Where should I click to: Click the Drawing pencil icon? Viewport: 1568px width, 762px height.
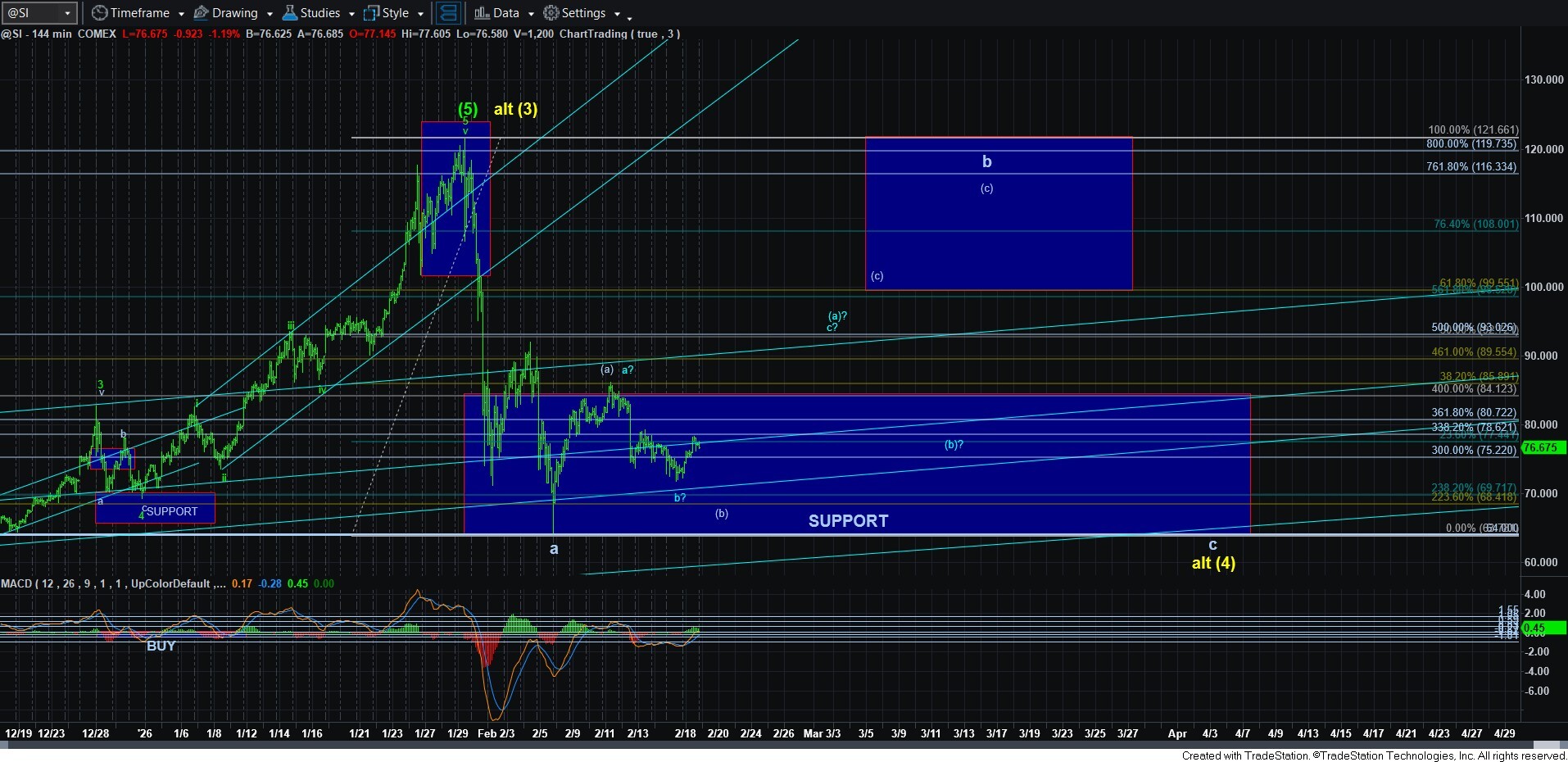click(x=201, y=13)
